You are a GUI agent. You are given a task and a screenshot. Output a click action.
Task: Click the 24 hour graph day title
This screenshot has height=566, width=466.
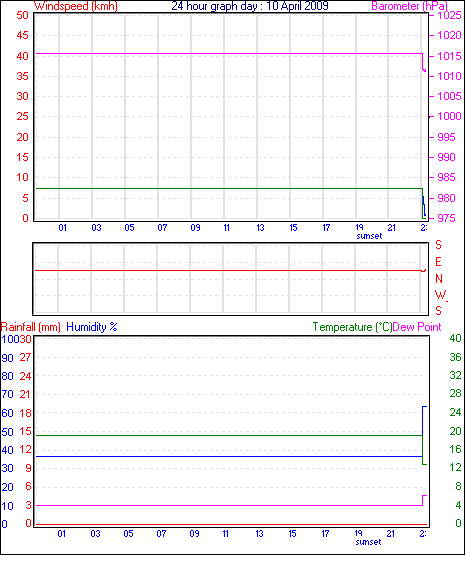(250, 6)
